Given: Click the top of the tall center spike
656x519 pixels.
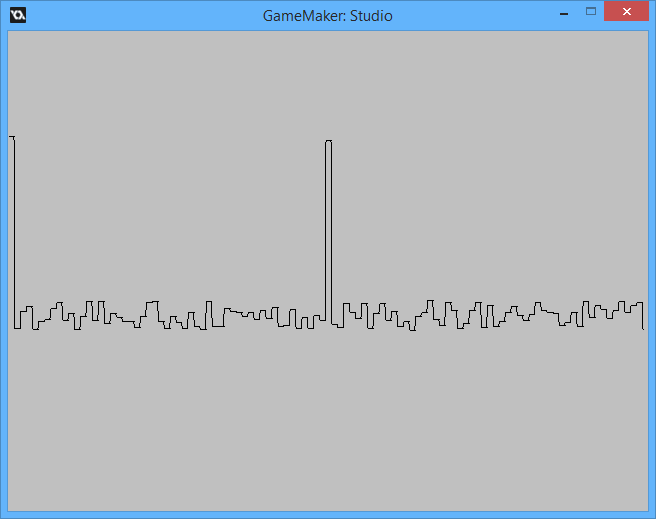Looking at the screenshot, I should tap(328, 141).
